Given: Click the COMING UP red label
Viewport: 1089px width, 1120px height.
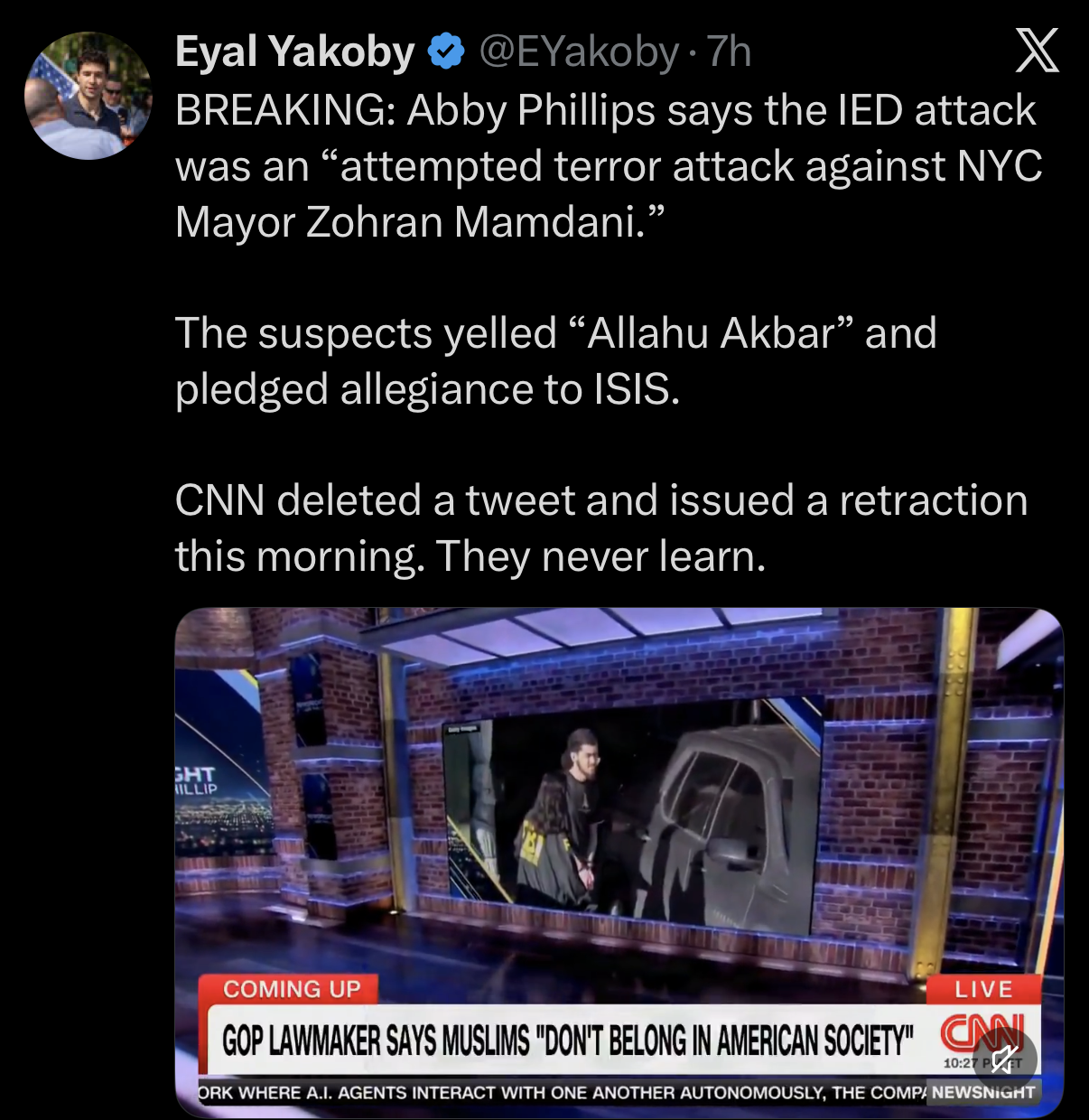Looking at the screenshot, I should coord(292,990).
